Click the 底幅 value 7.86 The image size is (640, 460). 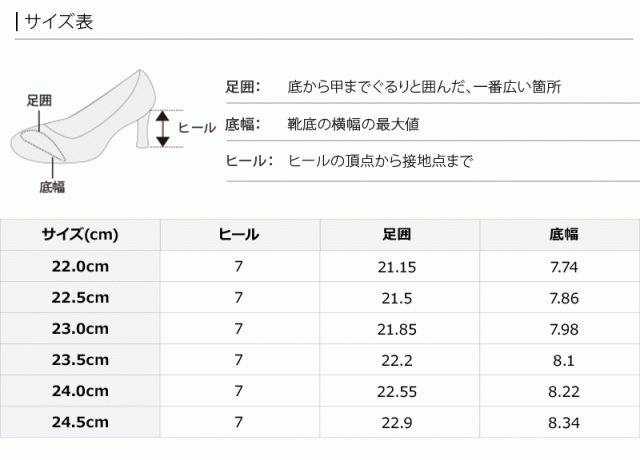tap(564, 298)
